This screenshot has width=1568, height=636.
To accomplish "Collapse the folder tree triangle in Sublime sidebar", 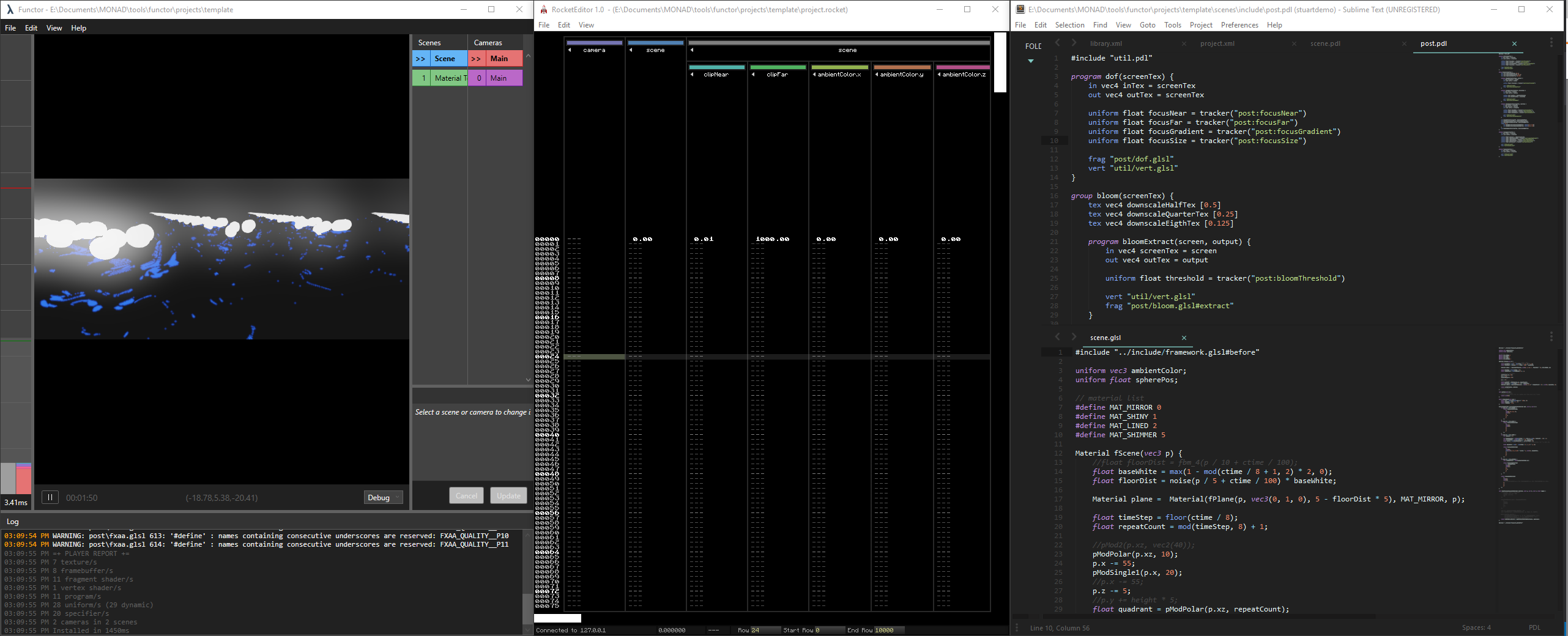I will (1031, 61).
